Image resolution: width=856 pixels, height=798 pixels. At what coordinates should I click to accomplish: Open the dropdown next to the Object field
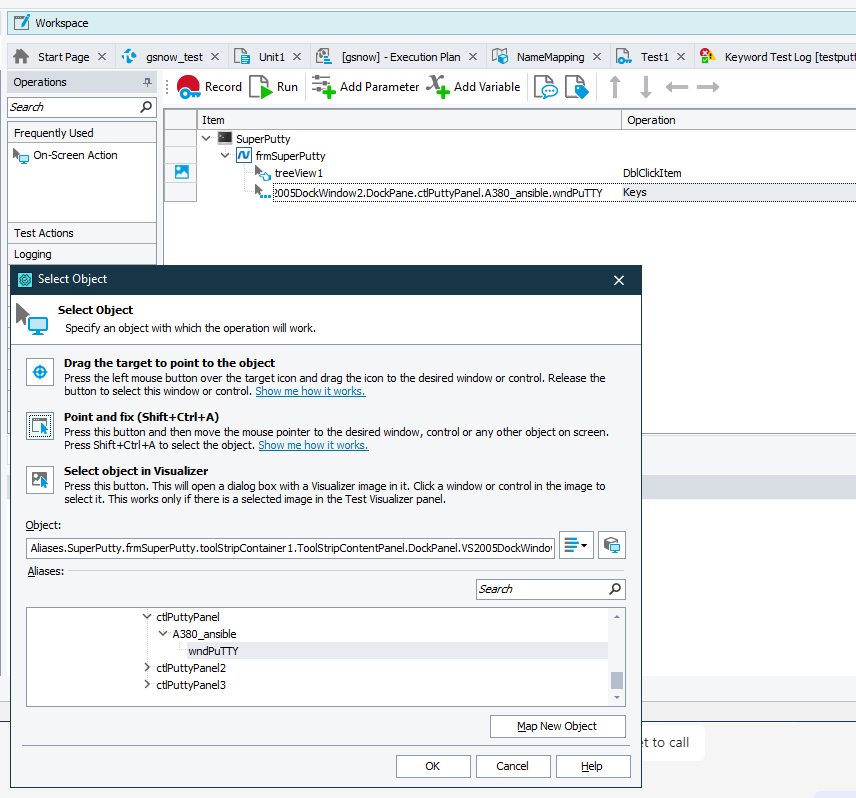pyautogui.click(x=576, y=545)
